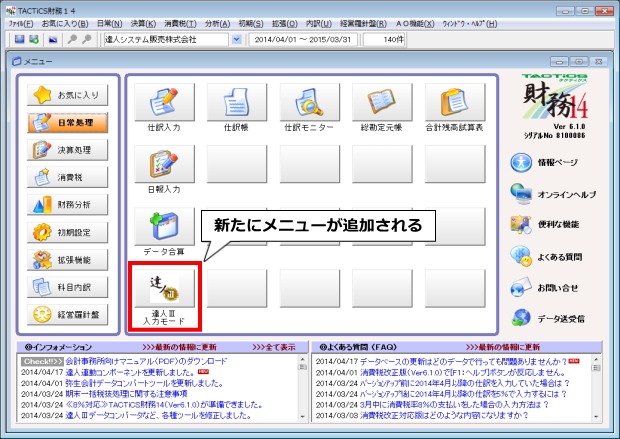Select 拡張機能 in the sidebar

(68, 260)
